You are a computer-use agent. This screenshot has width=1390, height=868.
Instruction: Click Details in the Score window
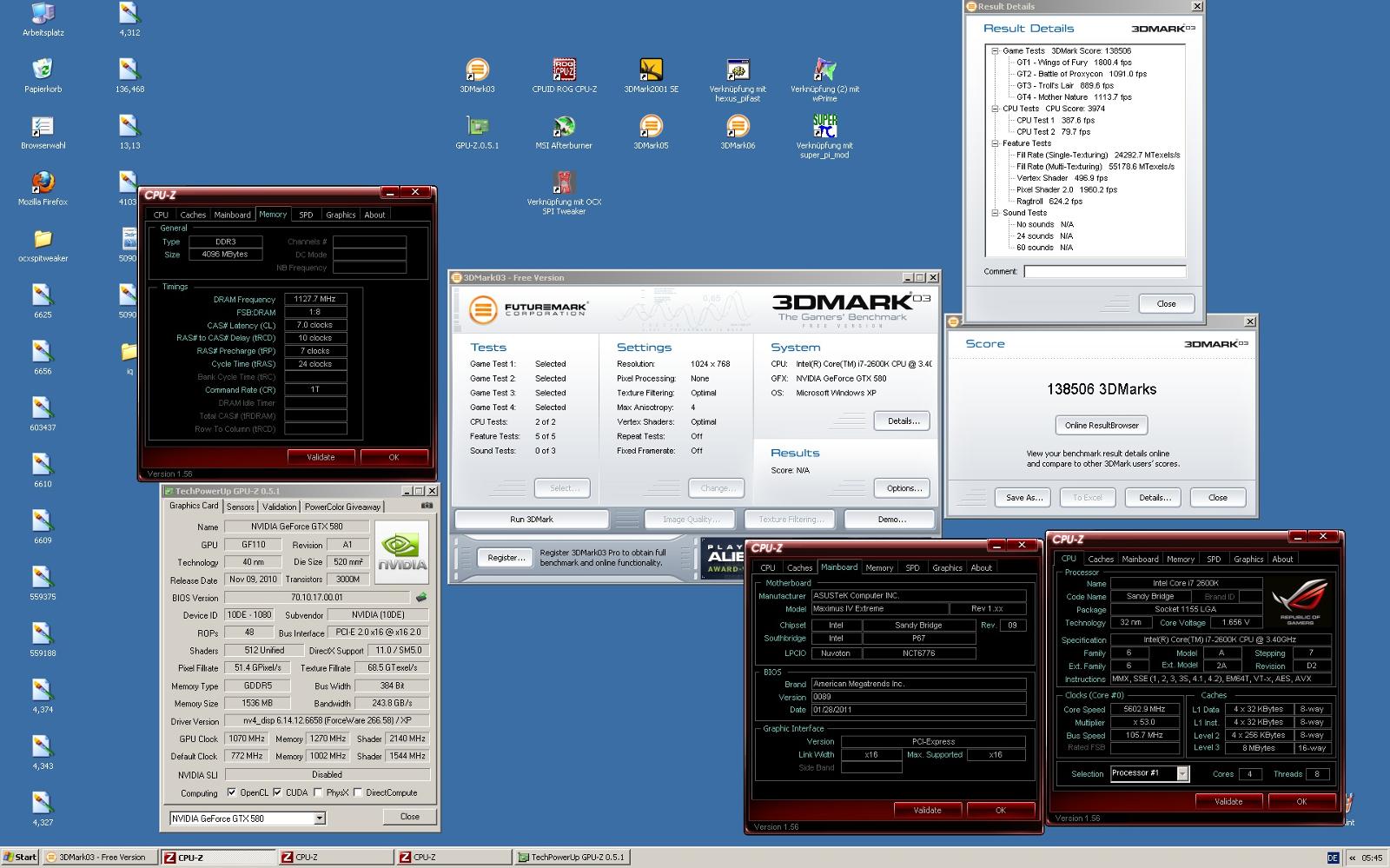(1155, 498)
